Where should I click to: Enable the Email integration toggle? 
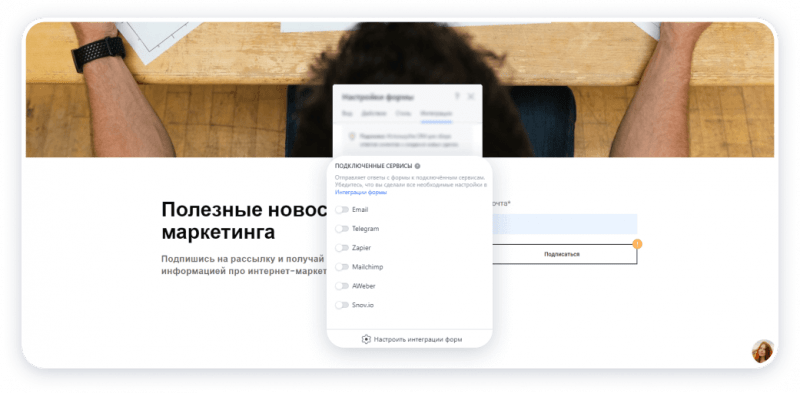click(x=342, y=210)
